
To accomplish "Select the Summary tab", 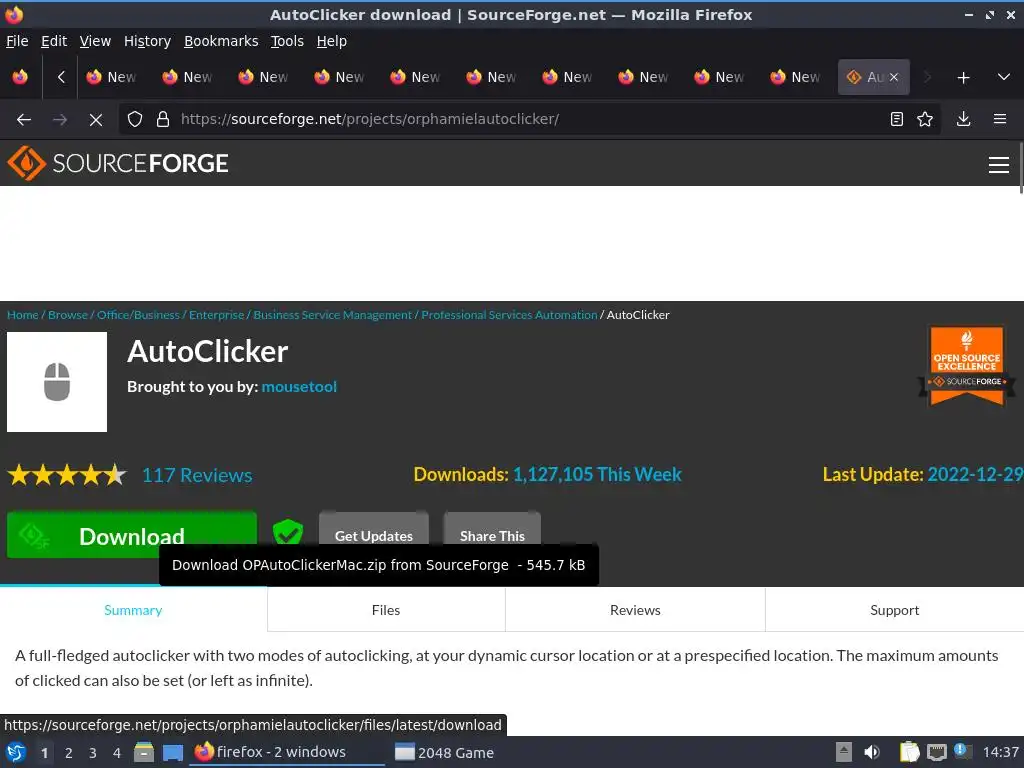I will click(133, 610).
